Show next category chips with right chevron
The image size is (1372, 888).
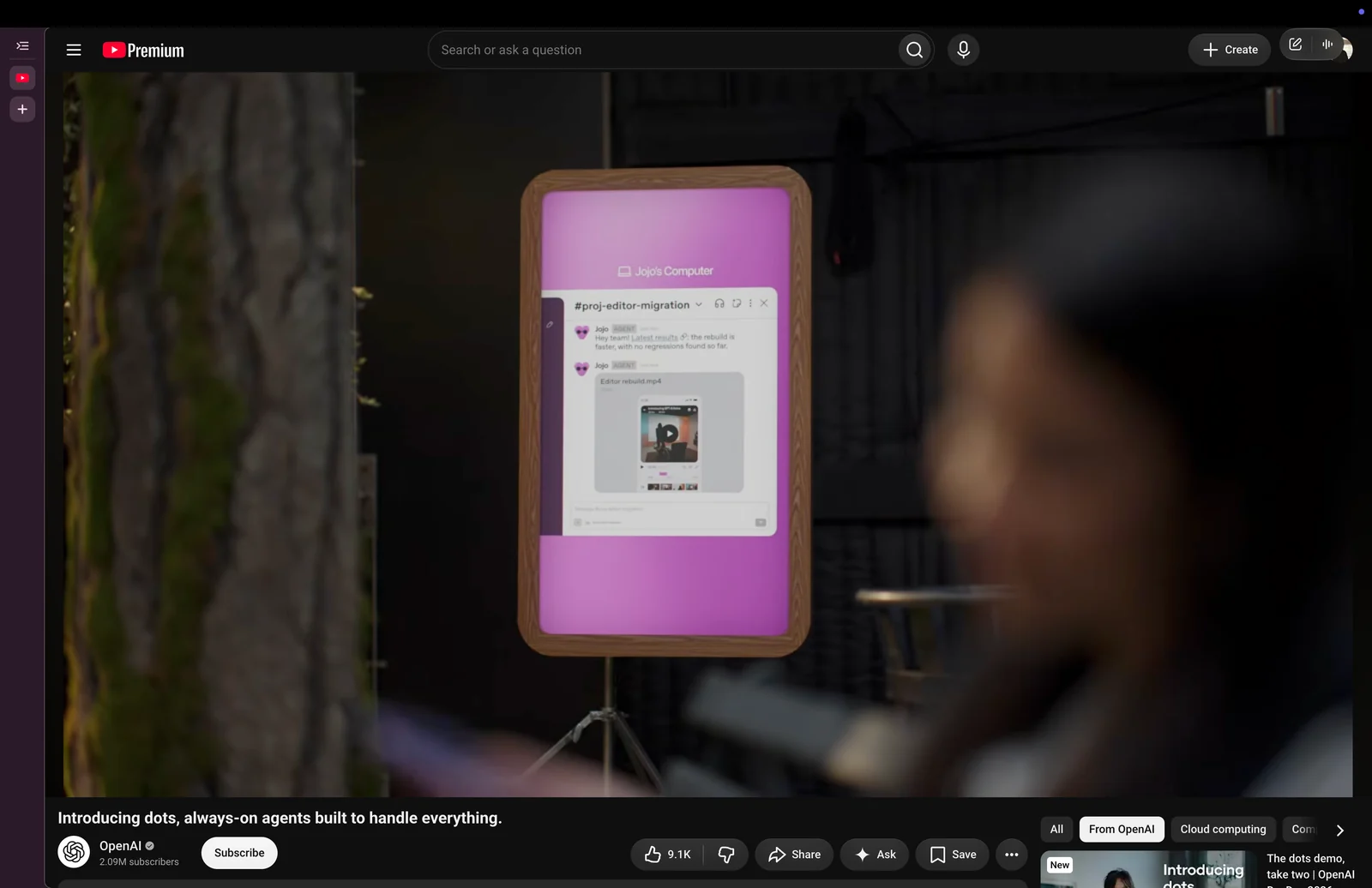tap(1340, 830)
